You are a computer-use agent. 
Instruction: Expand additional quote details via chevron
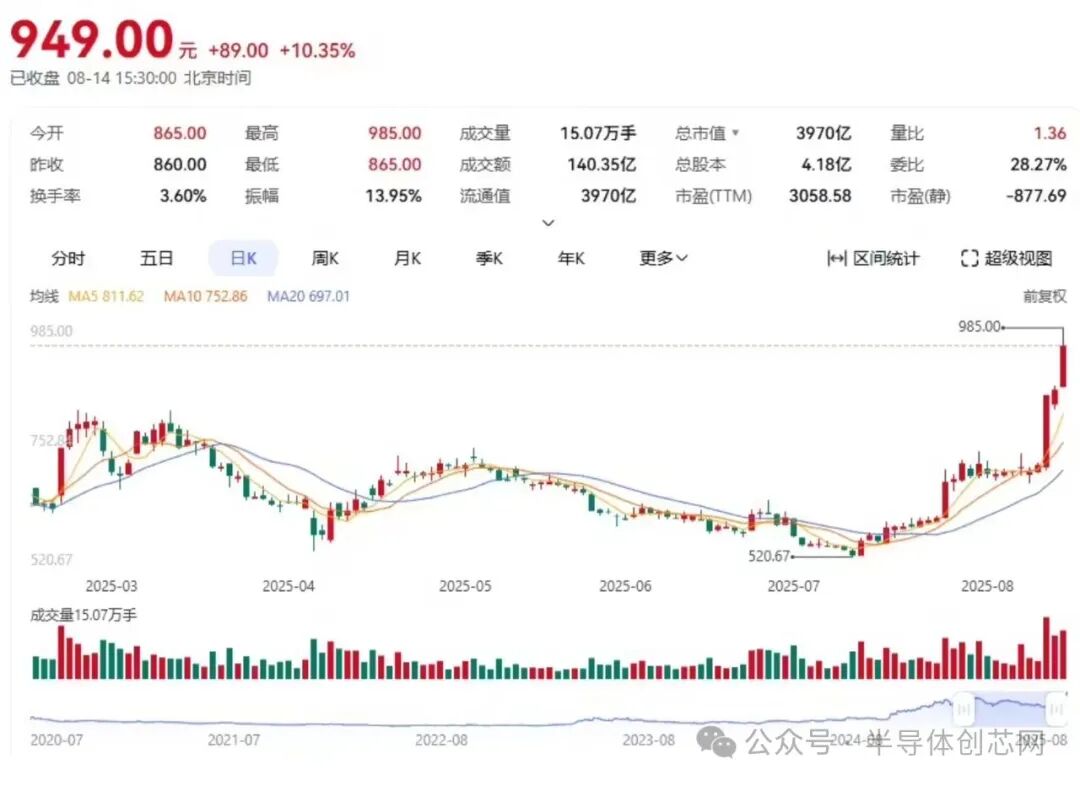click(x=548, y=223)
